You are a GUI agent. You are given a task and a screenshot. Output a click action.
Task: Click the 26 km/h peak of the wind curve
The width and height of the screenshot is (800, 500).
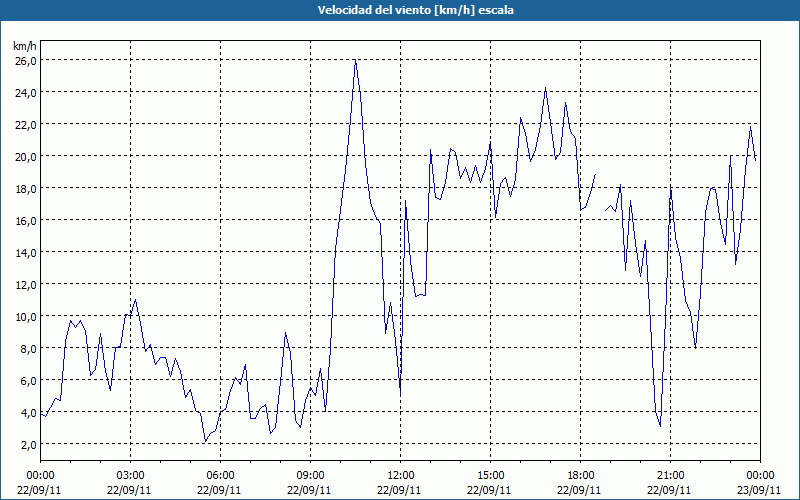(x=355, y=60)
